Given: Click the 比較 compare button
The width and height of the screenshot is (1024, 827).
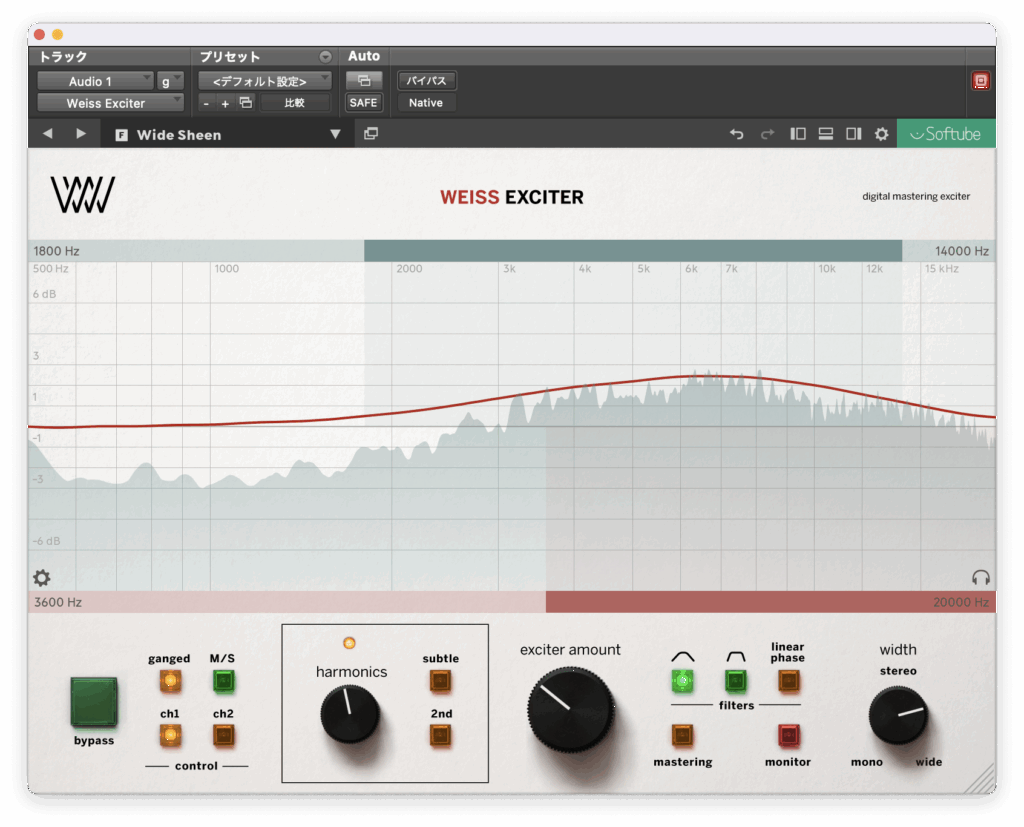Looking at the screenshot, I should (295, 103).
